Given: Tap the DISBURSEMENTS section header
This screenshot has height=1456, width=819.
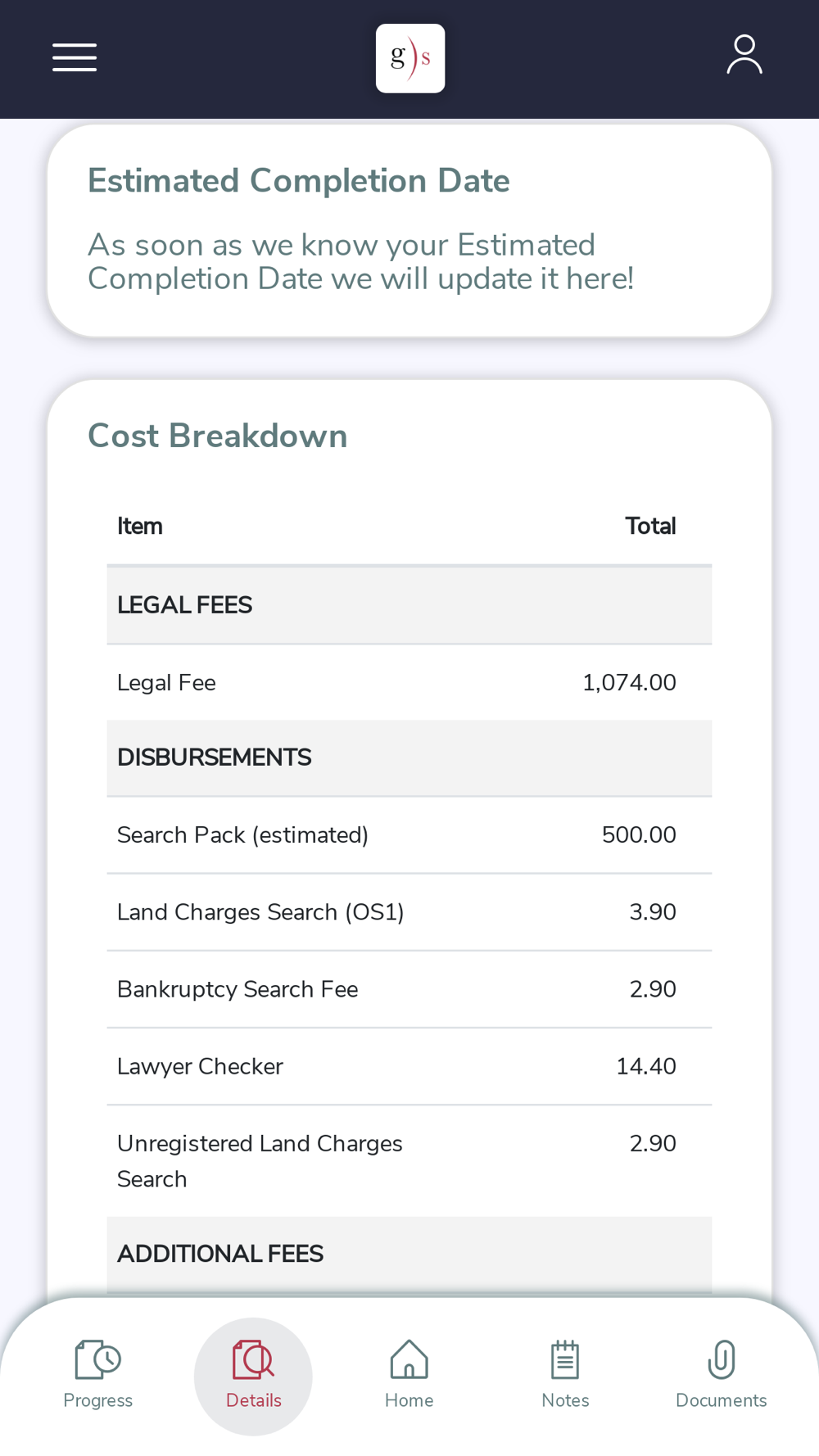Looking at the screenshot, I should (409, 757).
